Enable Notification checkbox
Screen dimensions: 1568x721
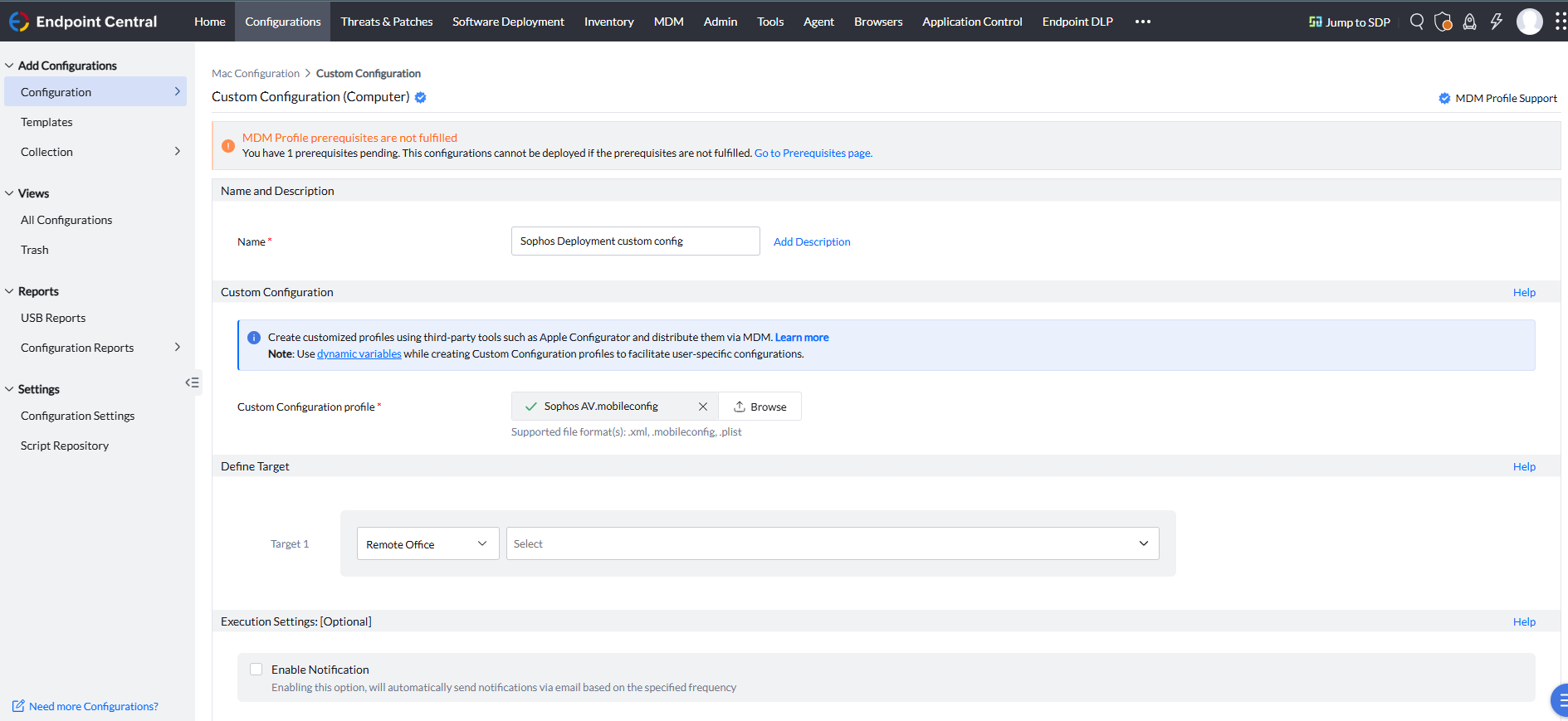(256, 670)
